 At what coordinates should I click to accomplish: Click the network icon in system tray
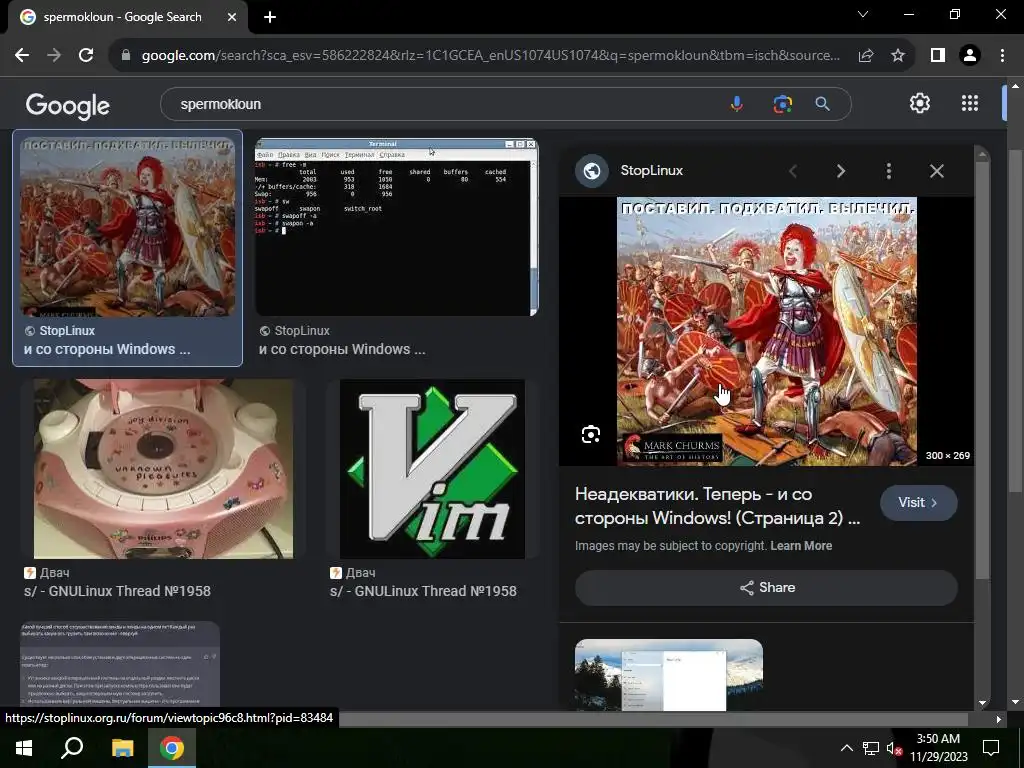click(x=871, y=748)
